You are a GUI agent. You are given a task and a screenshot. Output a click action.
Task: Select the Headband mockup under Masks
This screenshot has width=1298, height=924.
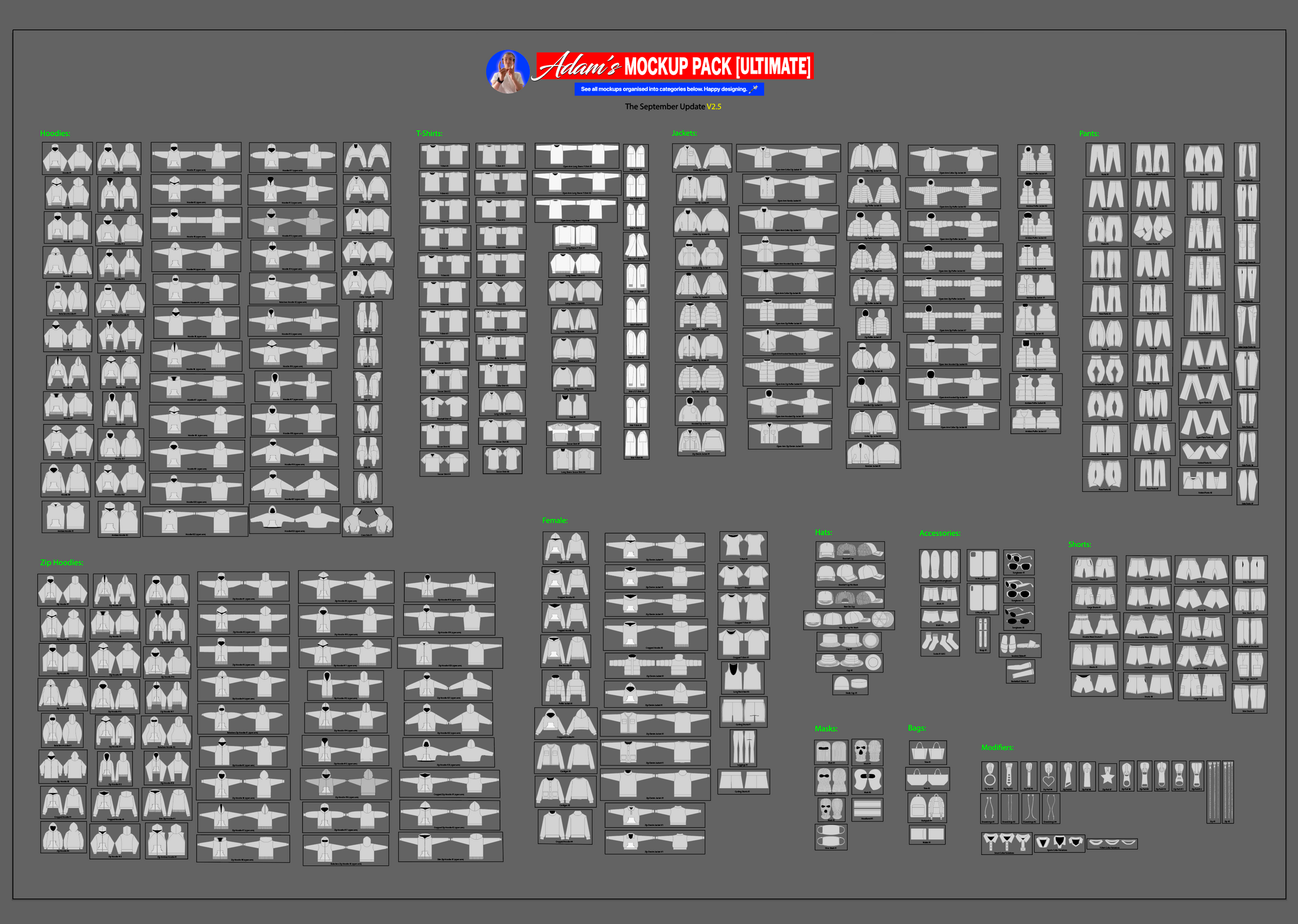[x=867, y=809]
